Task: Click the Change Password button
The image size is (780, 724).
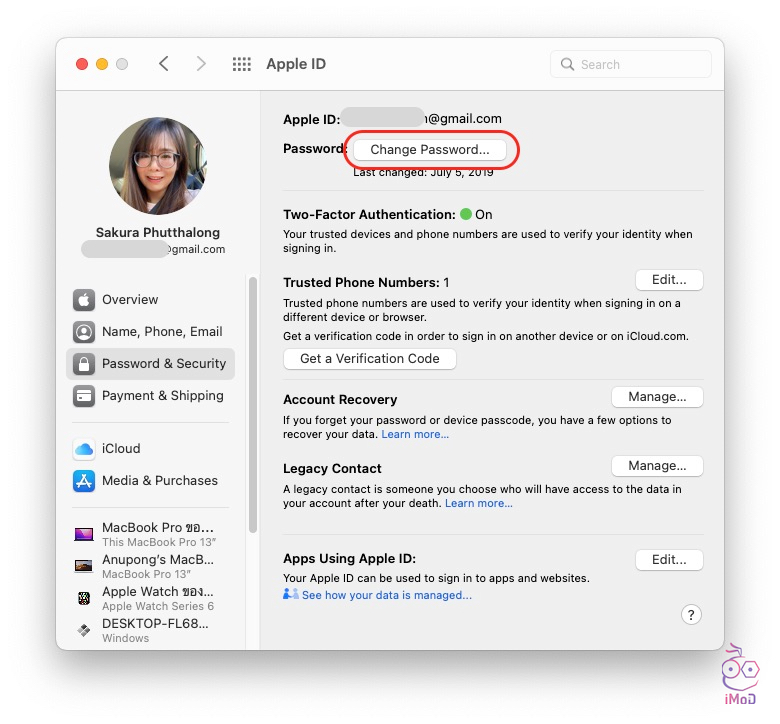Action: coord(429,150)
